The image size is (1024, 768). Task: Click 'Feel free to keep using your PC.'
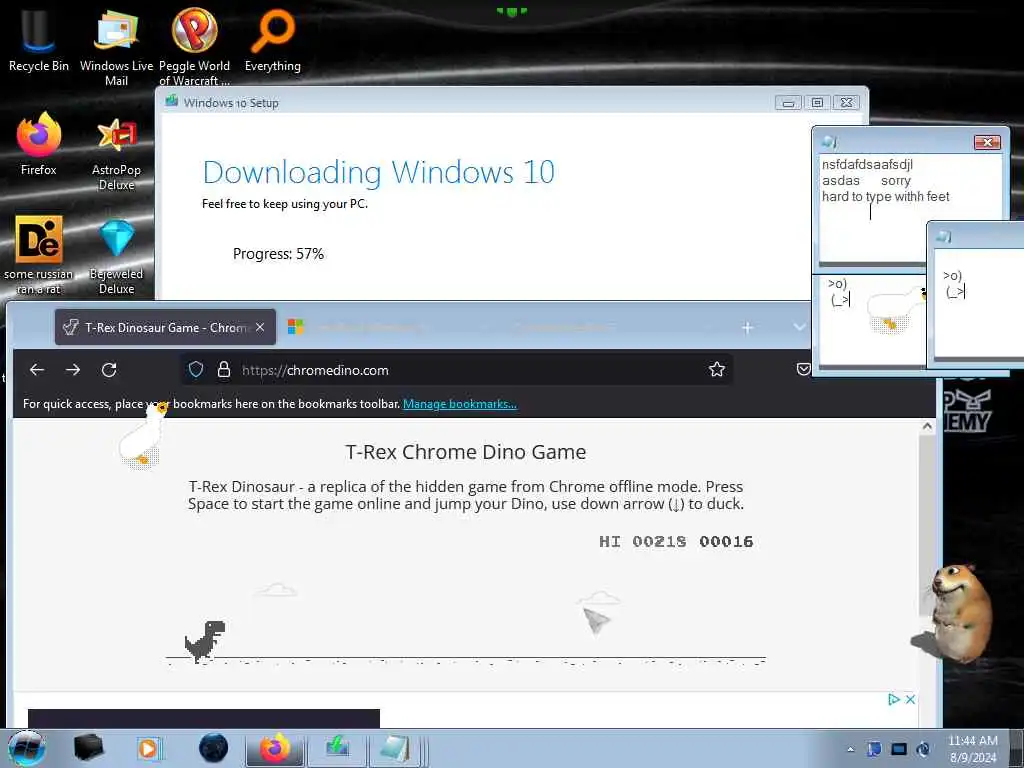(285, 204)
